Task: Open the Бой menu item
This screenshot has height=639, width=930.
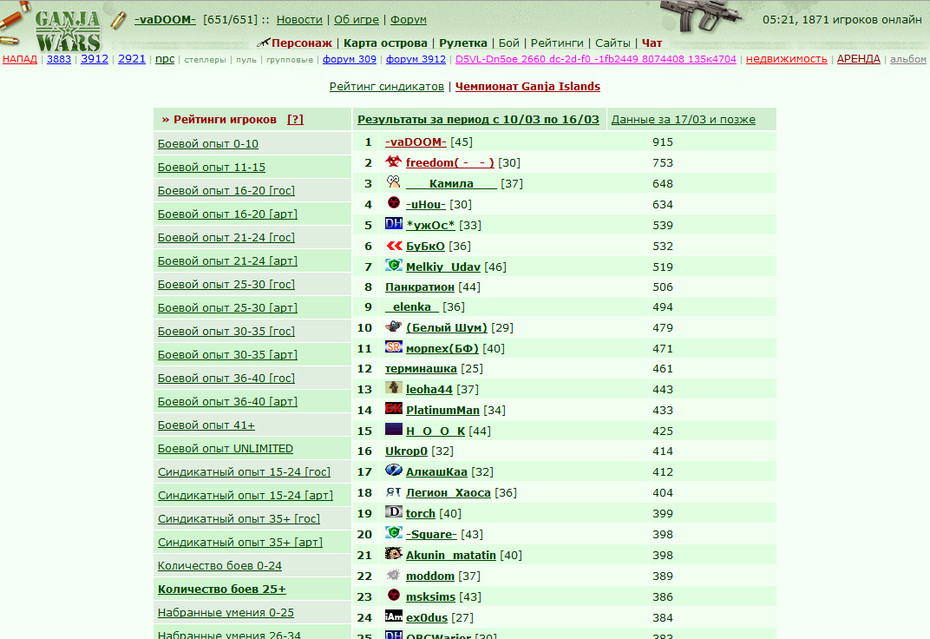Action: click(508, 43)
